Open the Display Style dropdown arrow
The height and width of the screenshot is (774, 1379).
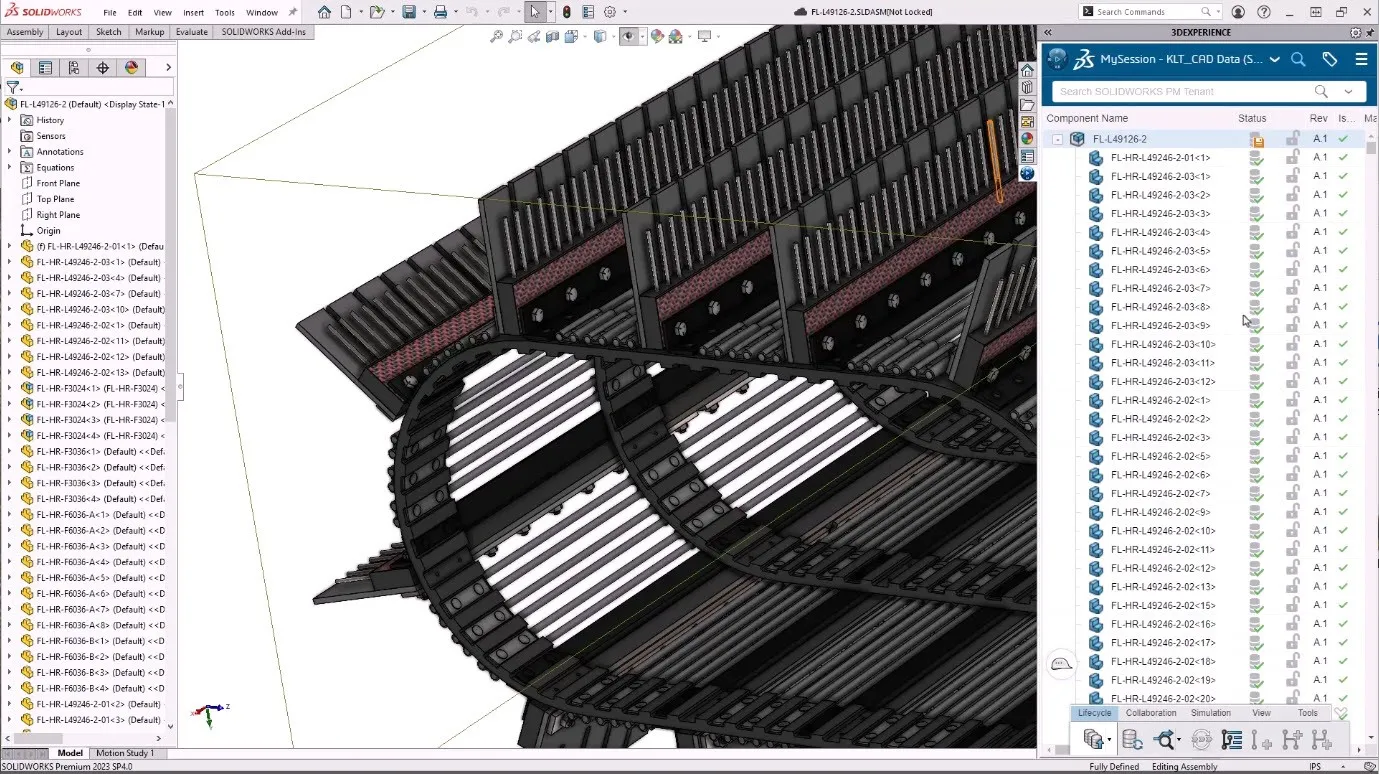click(x=613, y=37)
